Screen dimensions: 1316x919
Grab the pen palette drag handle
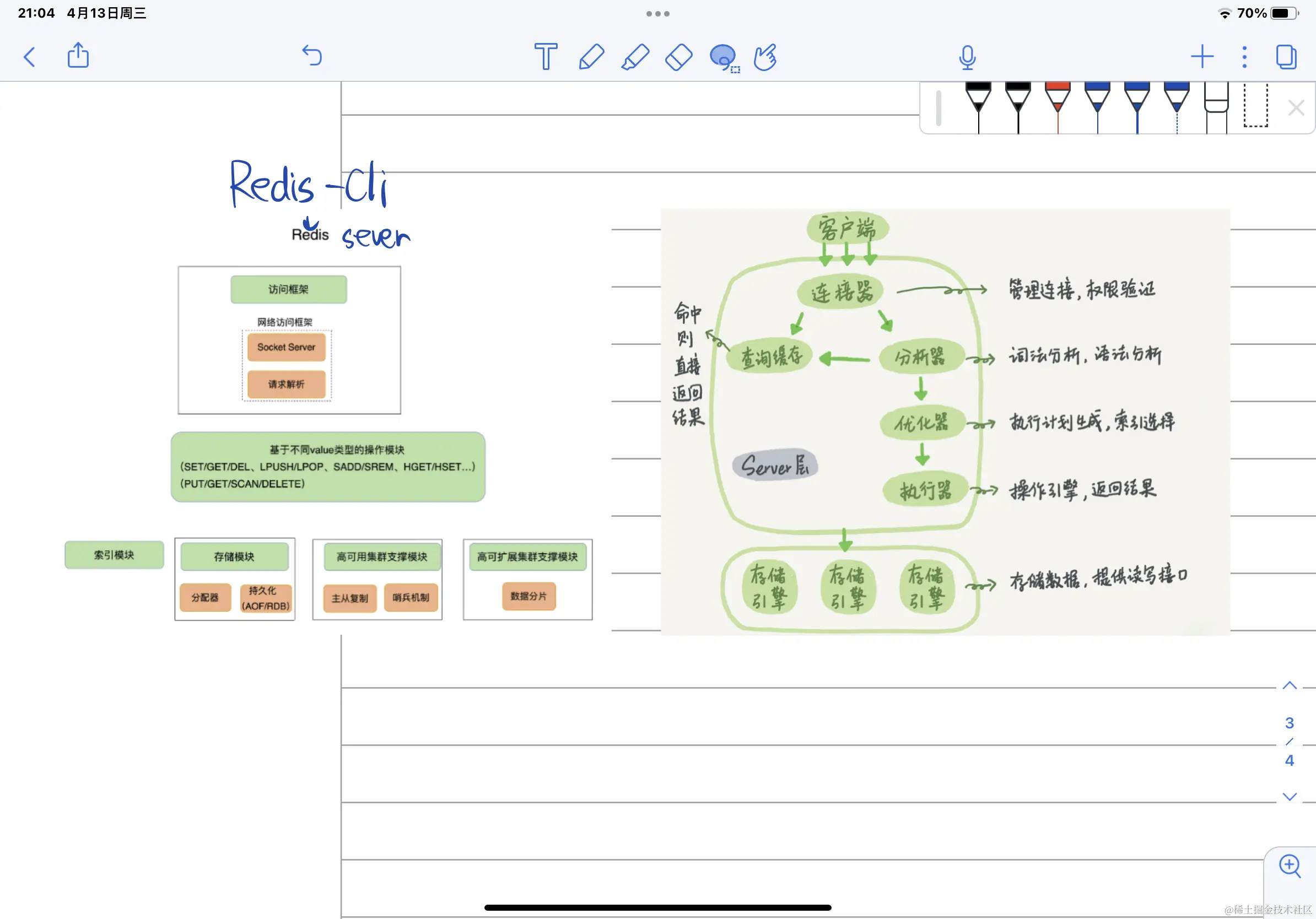coord(939,108)
